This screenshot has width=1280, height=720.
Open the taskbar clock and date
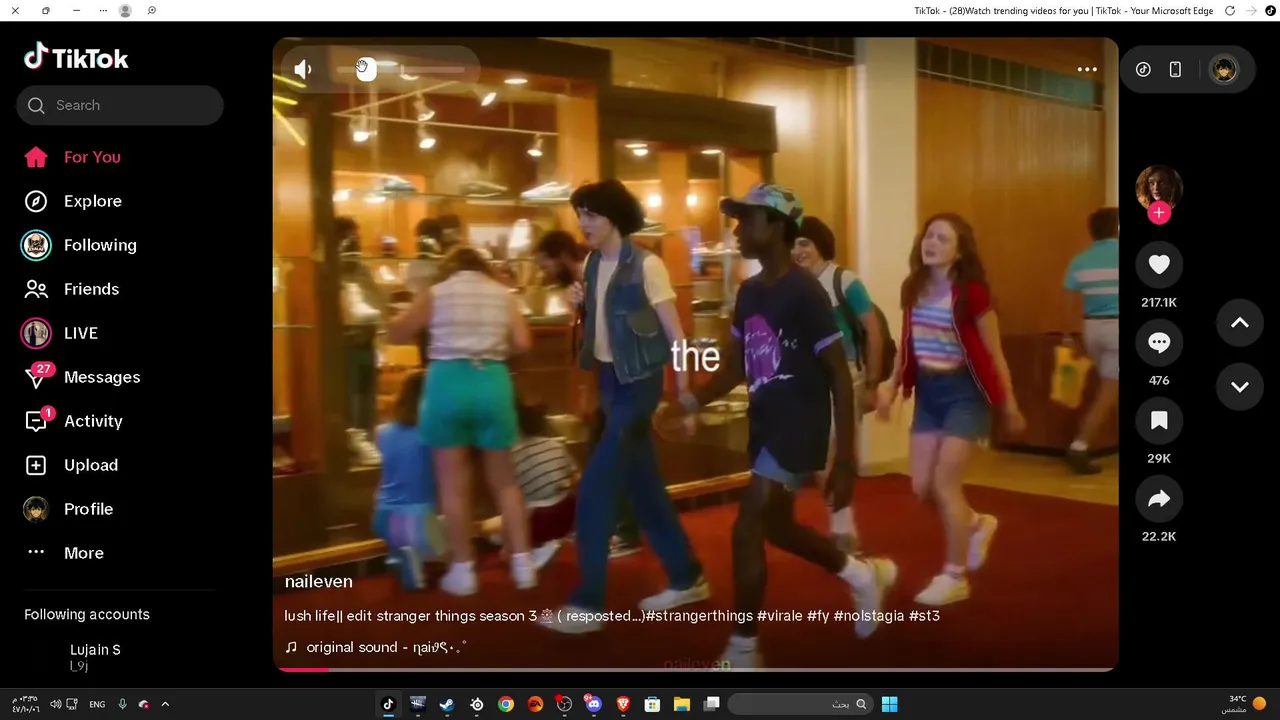pos(26,704)
